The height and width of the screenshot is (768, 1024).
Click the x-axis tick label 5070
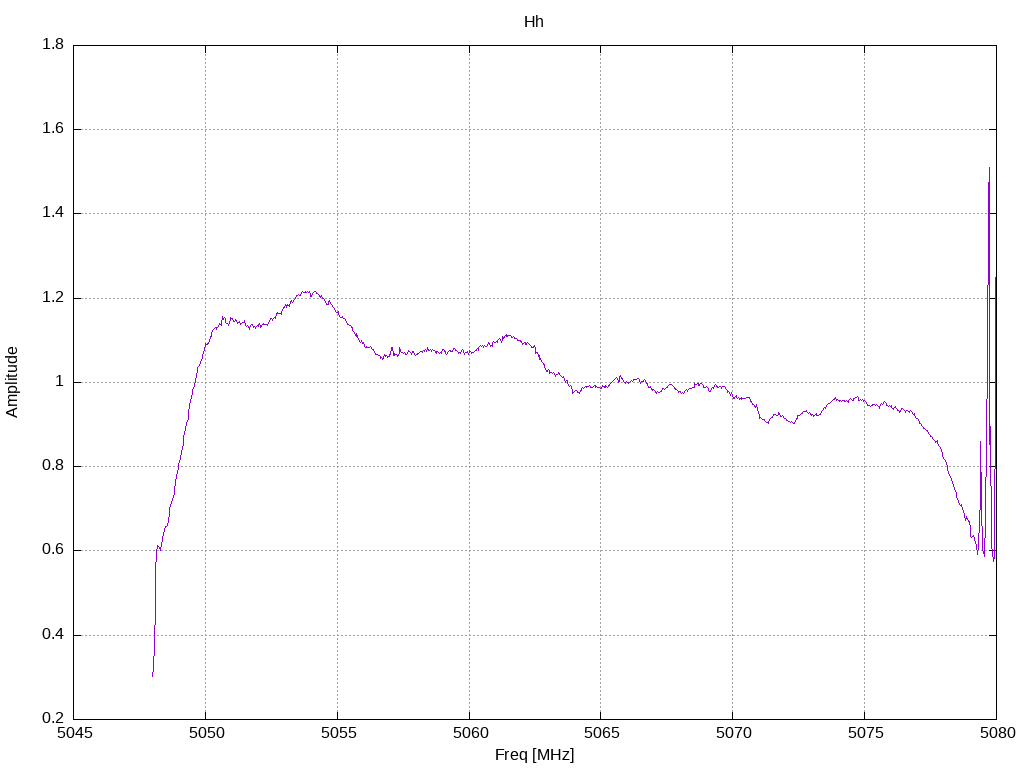[733, 733]
